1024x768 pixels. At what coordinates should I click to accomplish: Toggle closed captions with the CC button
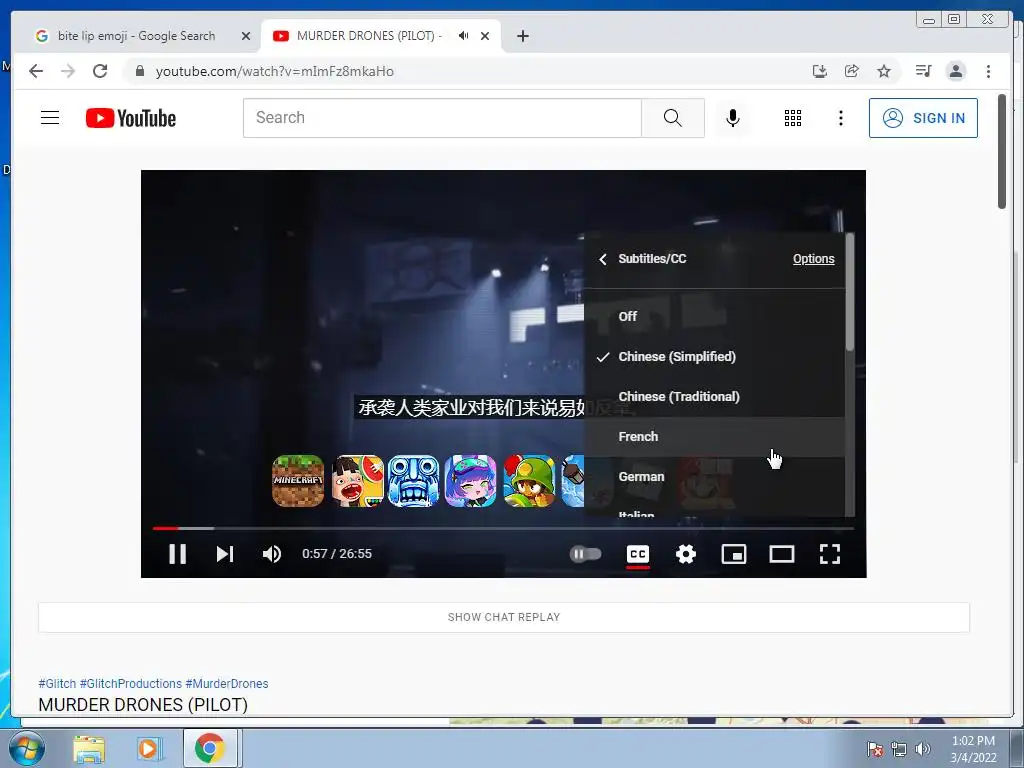(x=637, y=554)
